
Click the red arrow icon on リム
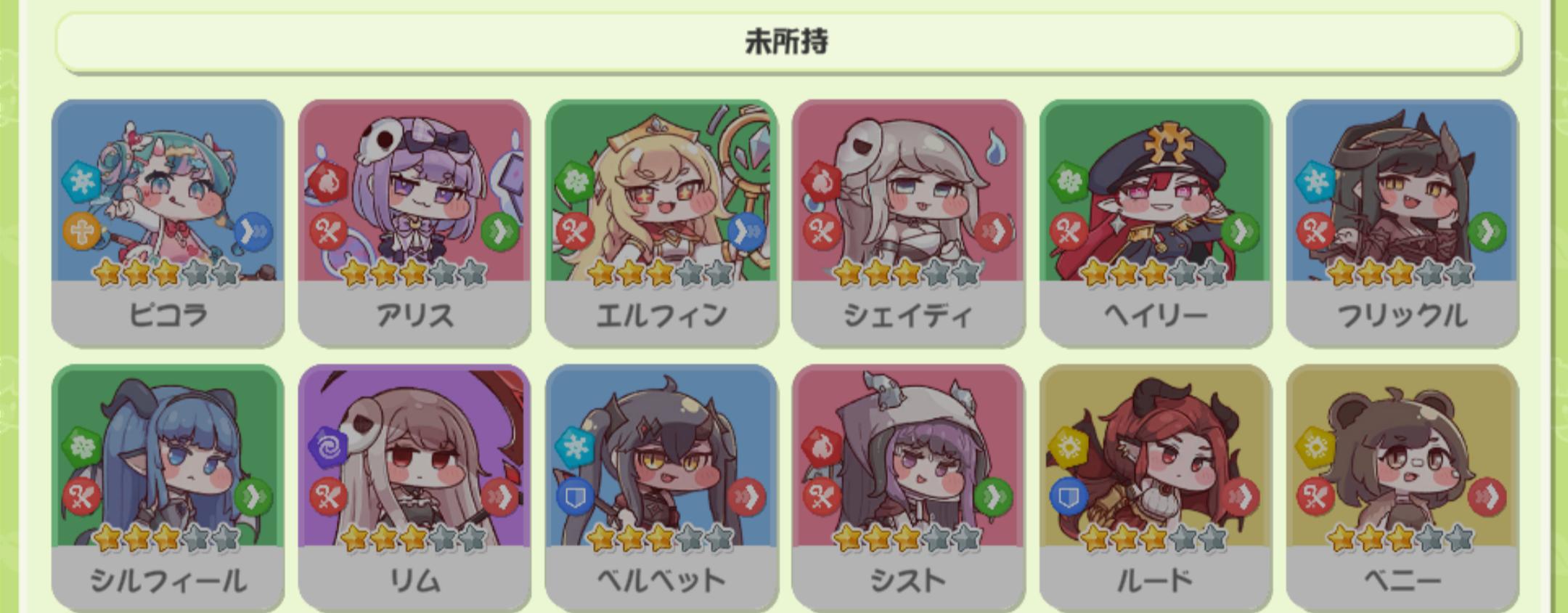coord(500,497)
